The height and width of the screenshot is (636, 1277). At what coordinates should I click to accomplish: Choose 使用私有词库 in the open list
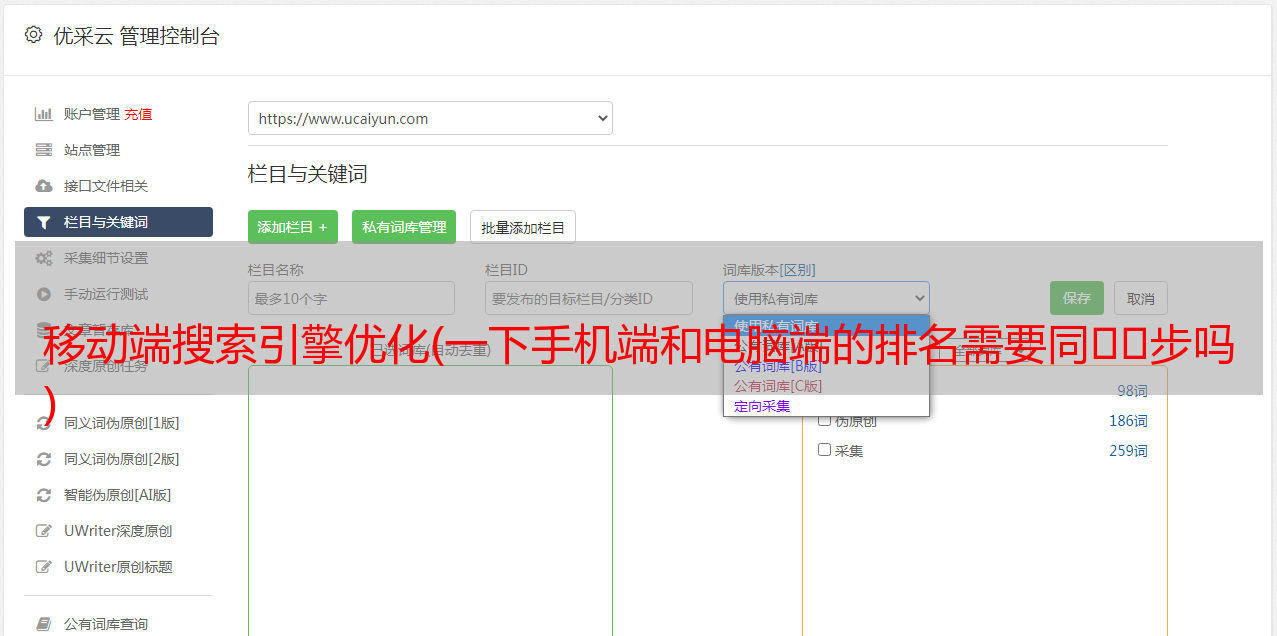tap(826, 325)
